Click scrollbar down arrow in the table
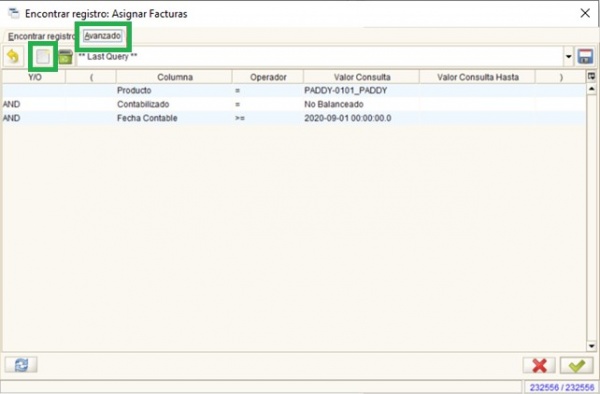This screenshot has width=600, height=394. [x=592, y=346]
